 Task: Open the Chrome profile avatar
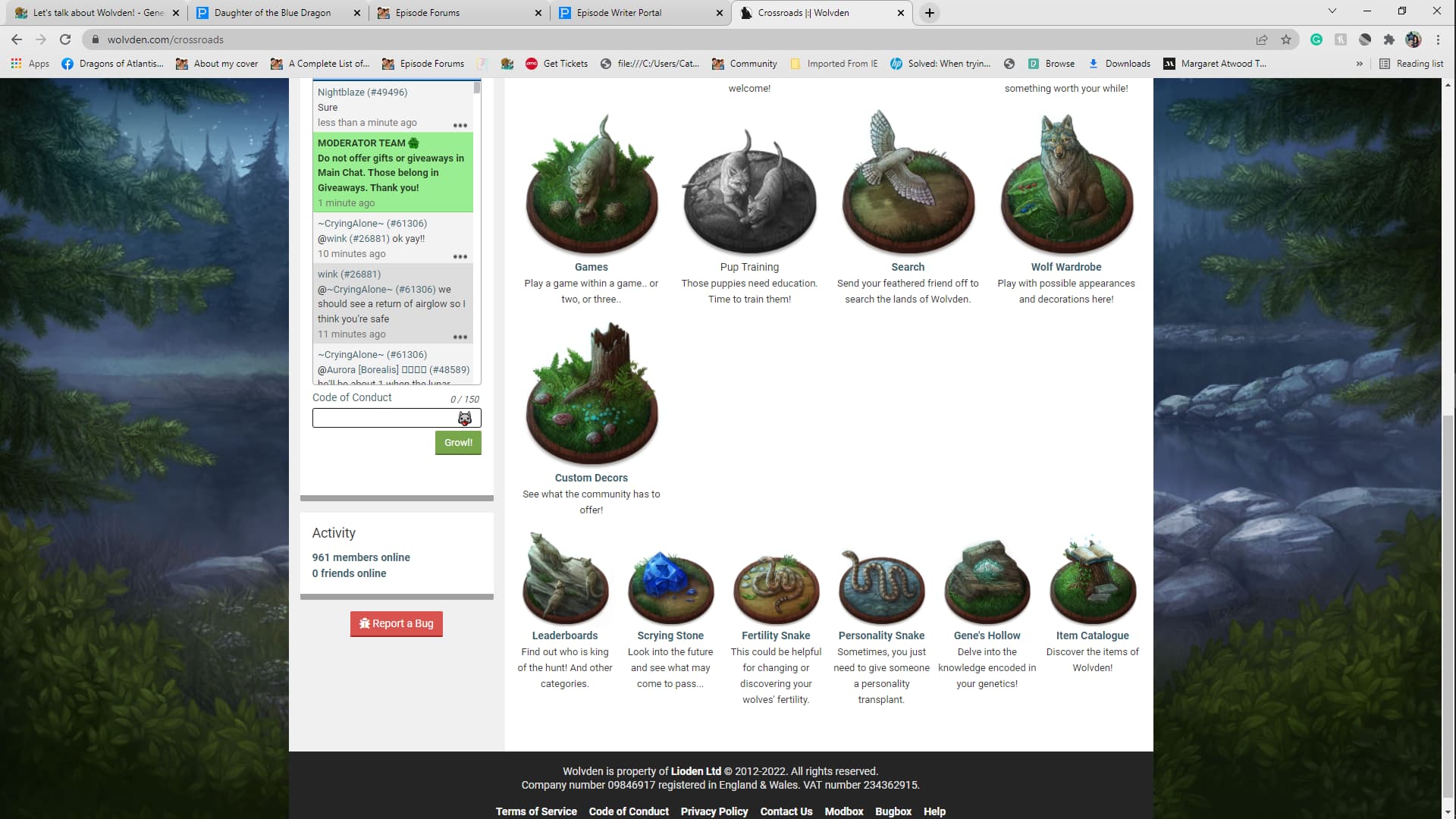[x=1414, y=39]
